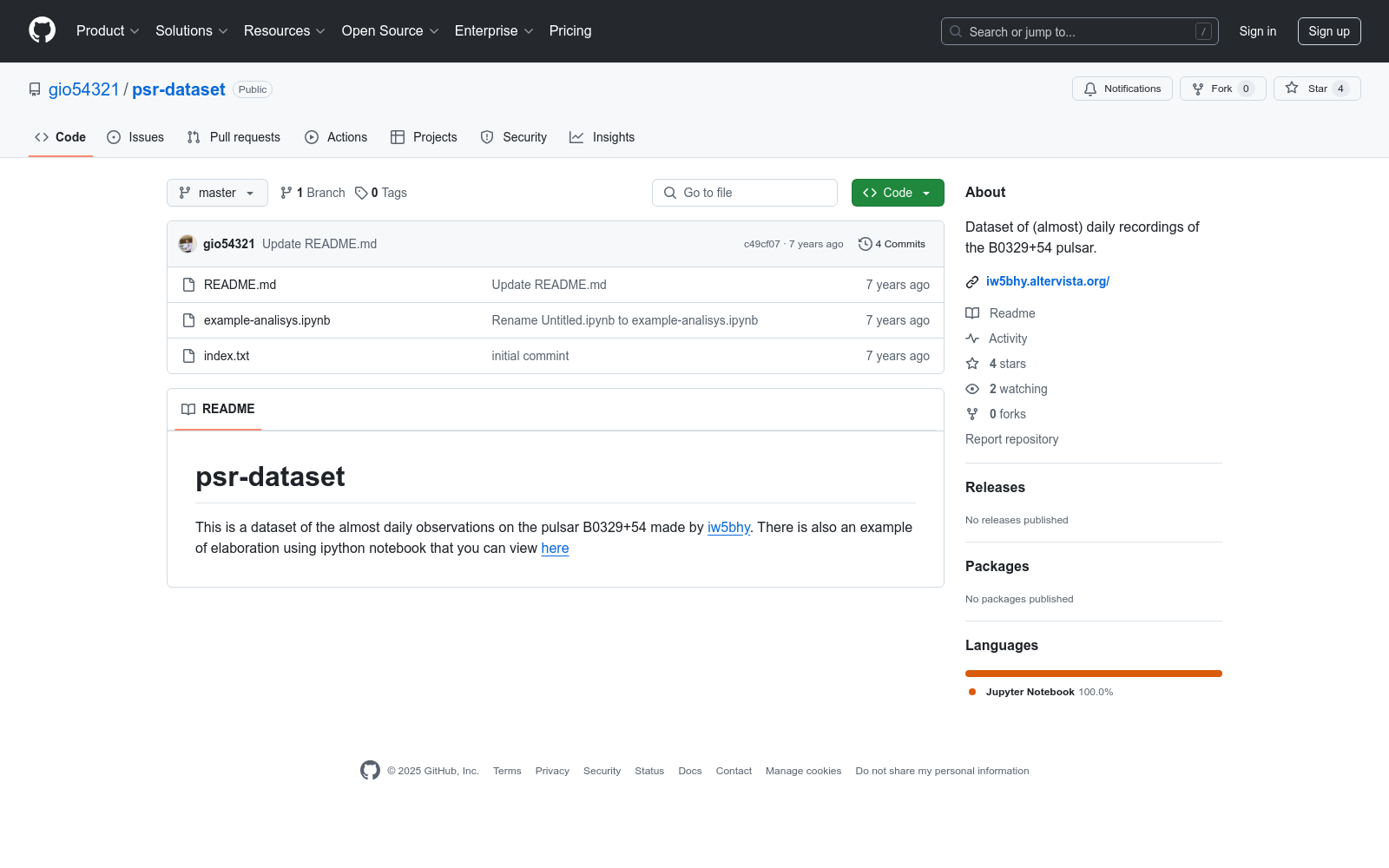The width and height of the screenshot is (1389, 868).
Task: Open the repository Activity link
Action: tap(997, 339)
